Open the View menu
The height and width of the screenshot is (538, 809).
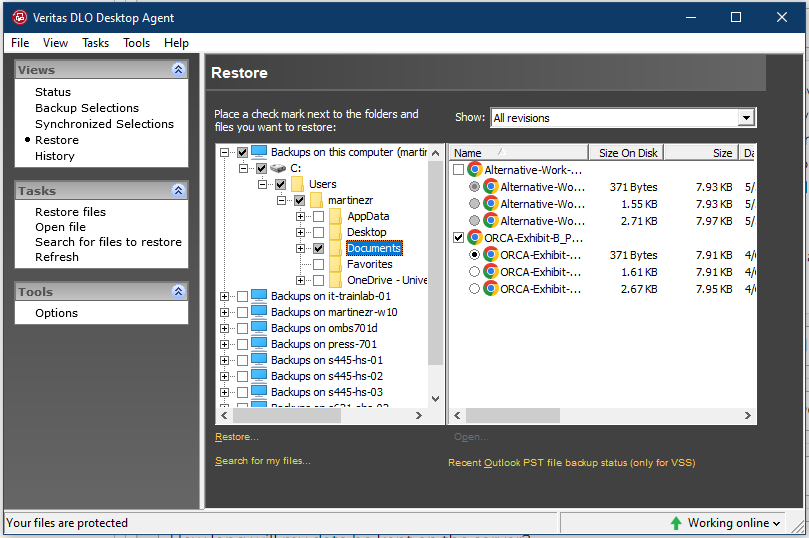[55, 43]
